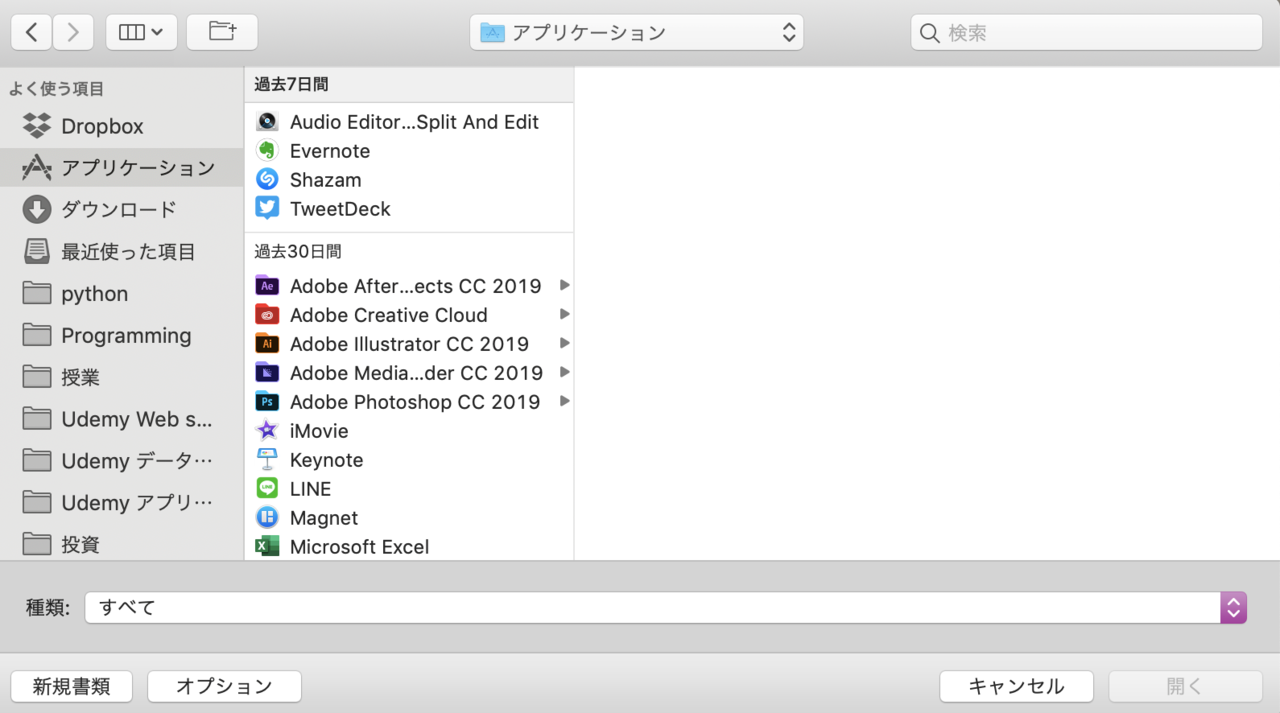Expand Adobe Media Encoder CC 2019 arrow

pyautogui.click(x=565, y=373)
